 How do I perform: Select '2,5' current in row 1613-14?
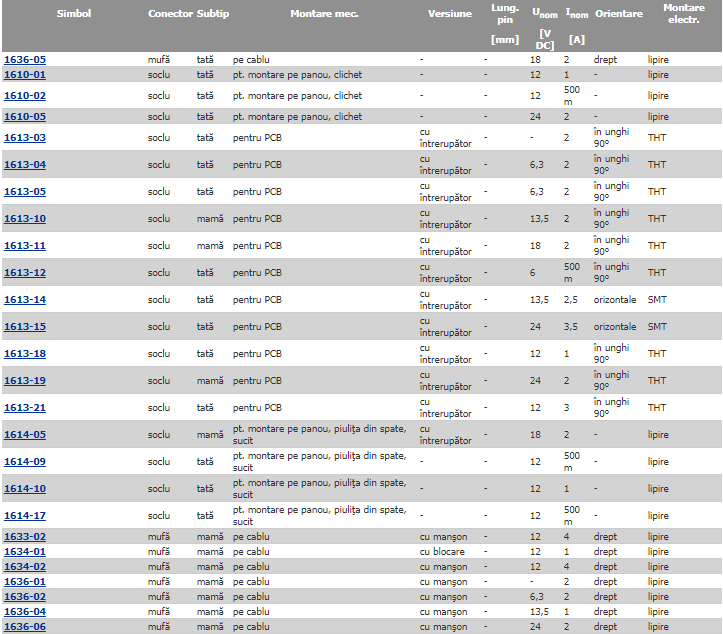tap(570, 300)
